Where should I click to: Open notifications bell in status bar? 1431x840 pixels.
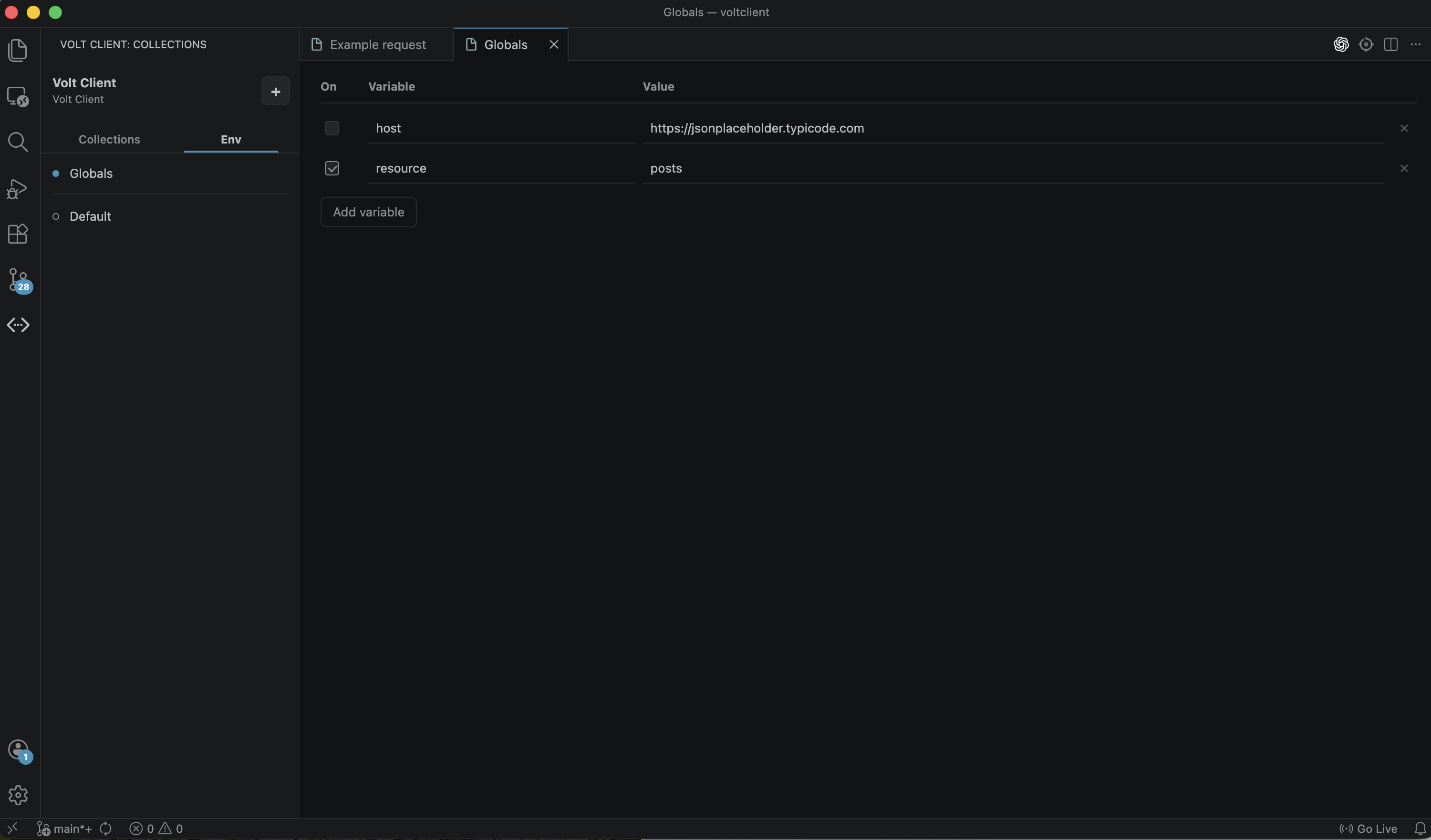click(x=1420, y=829)
